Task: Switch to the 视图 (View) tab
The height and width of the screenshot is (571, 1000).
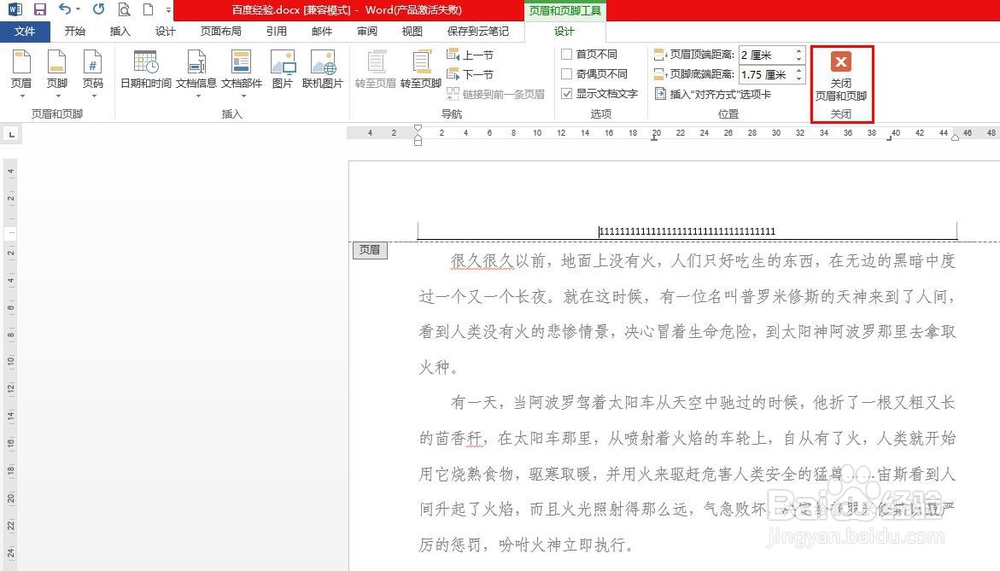Action: (x=412, y=31)
